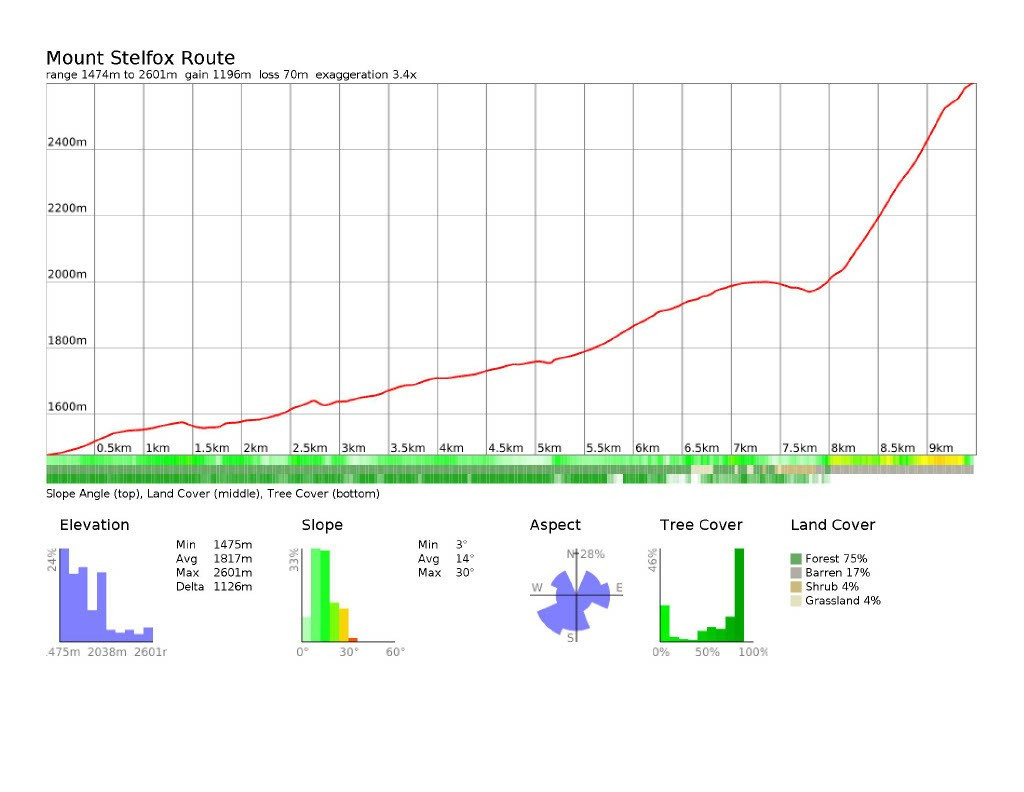Select the Forest 75% green swatch
The width and height of the screenshot is (1024, 792).
796,559
